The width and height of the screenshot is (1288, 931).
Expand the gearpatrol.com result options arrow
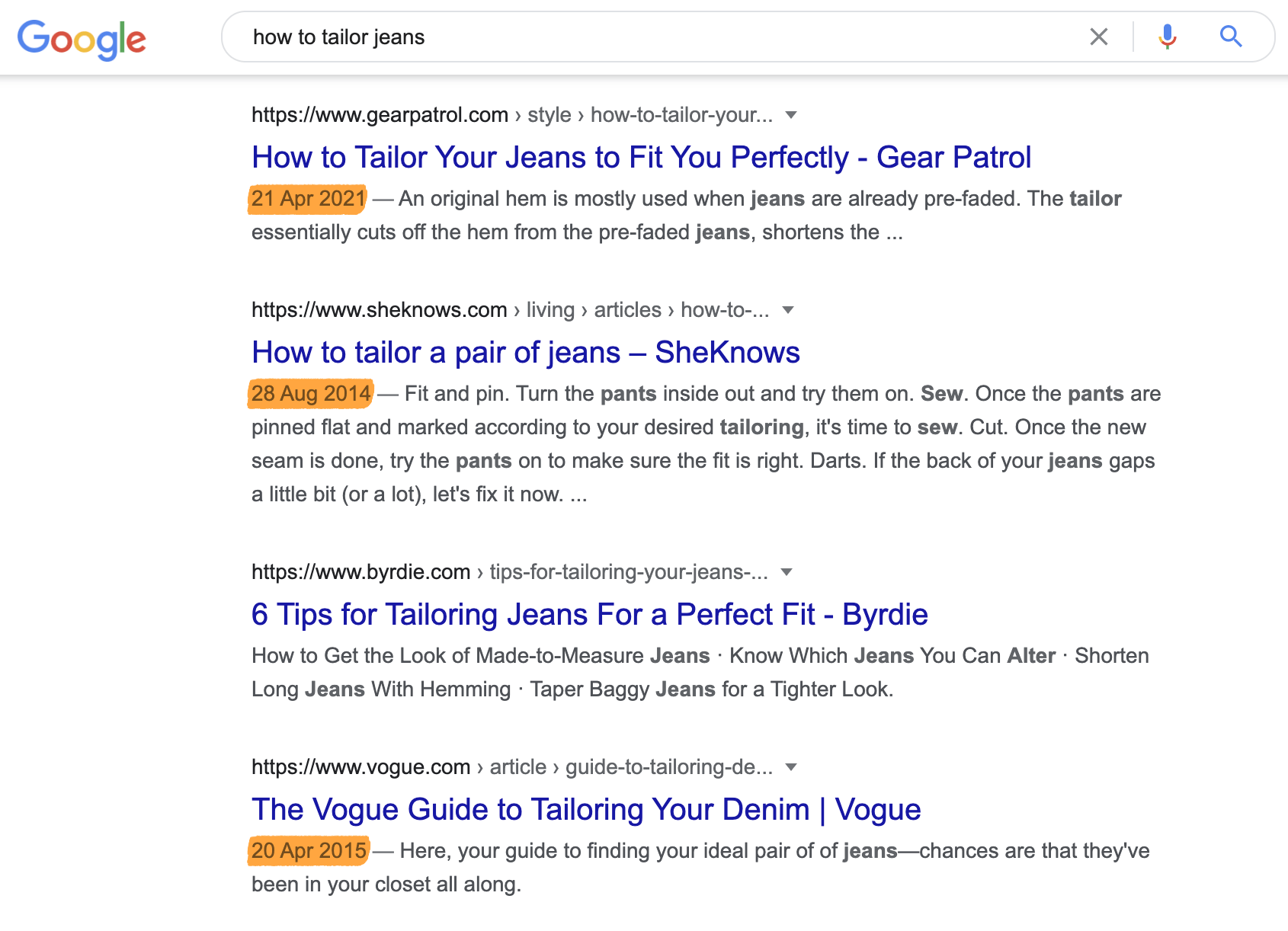click(x=791, y=115)
